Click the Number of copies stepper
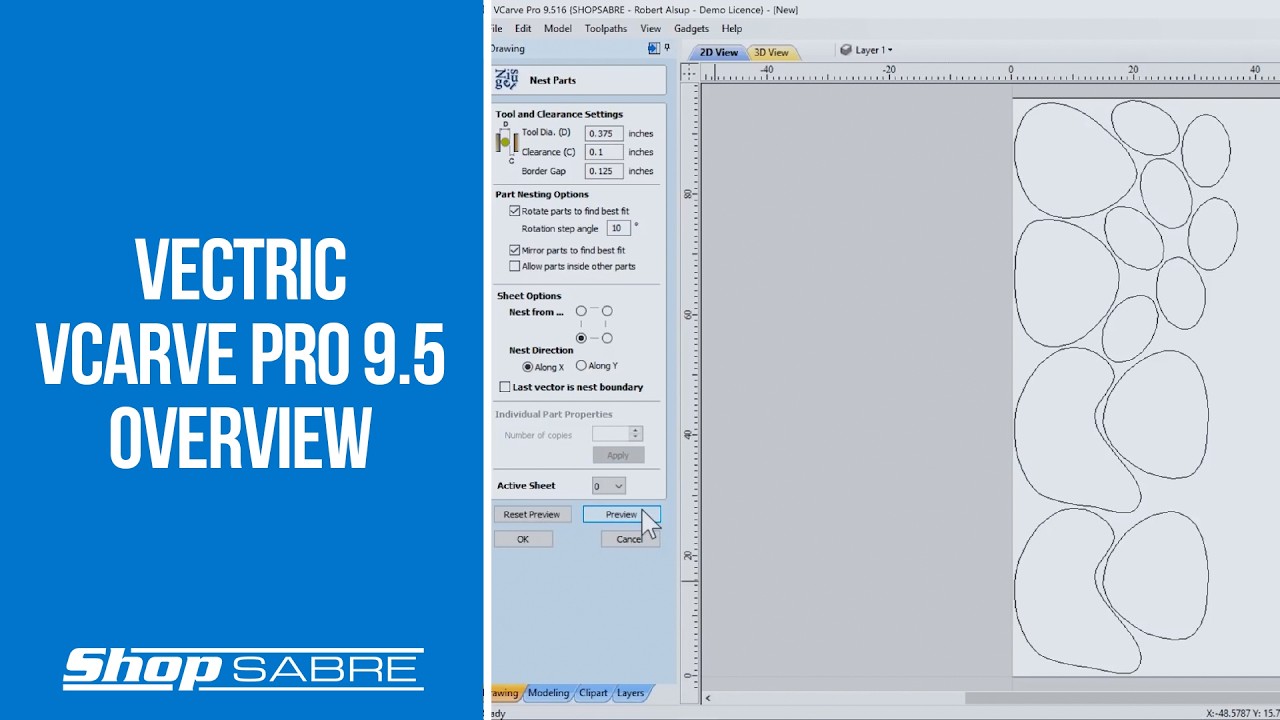Screen dimensions: 1280x720 [x=635, y=434]
